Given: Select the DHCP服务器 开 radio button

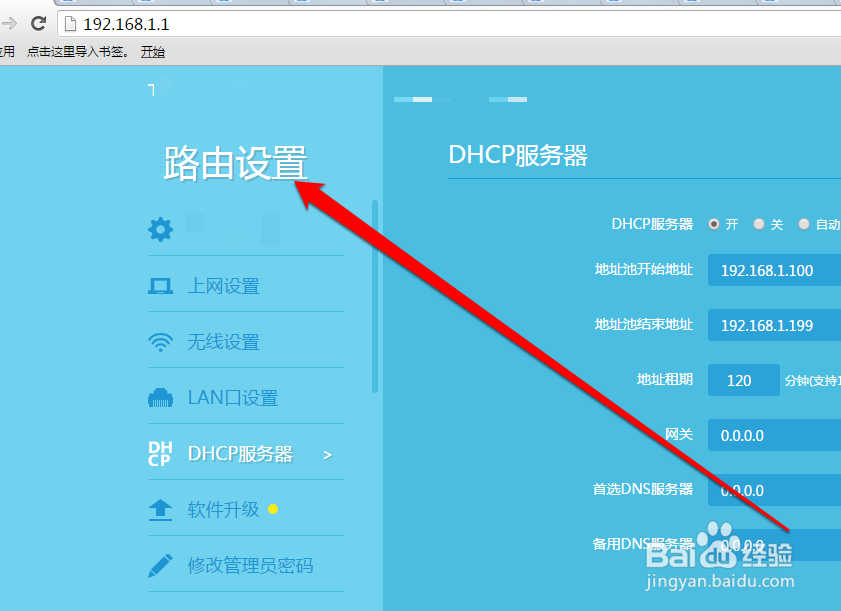Looking at the screenshot, I should pyautogui.click(x=714, y=224).
